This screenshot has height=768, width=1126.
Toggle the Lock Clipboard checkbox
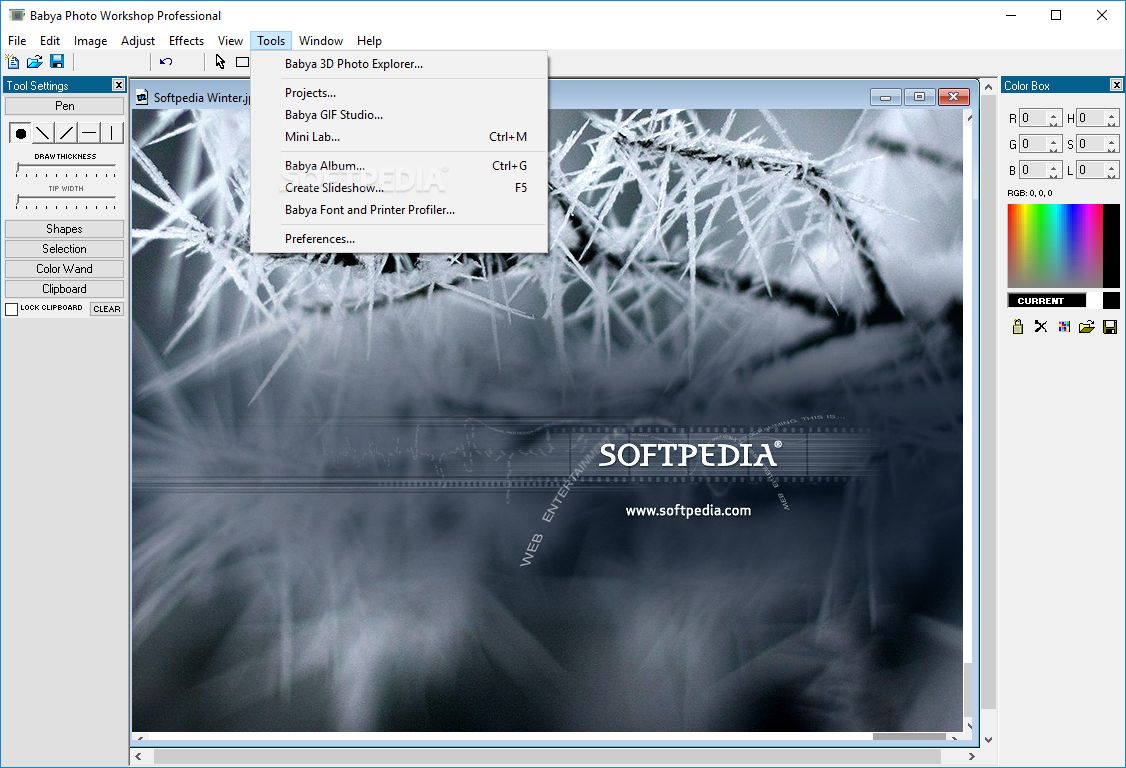coord(11,309)
